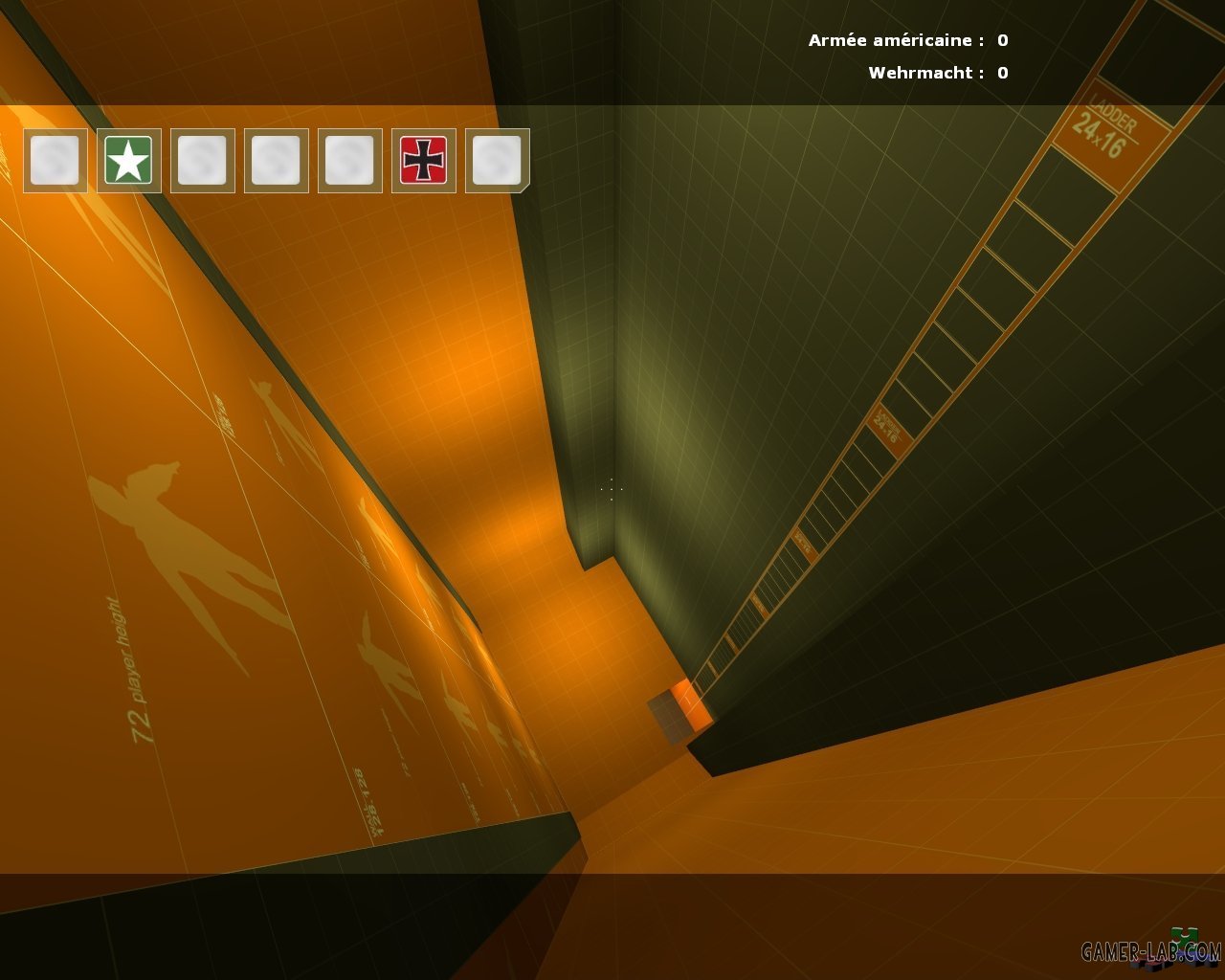Click the German Iron Cross flag icon
1225x980 pixels.
(x=424, y=160)
